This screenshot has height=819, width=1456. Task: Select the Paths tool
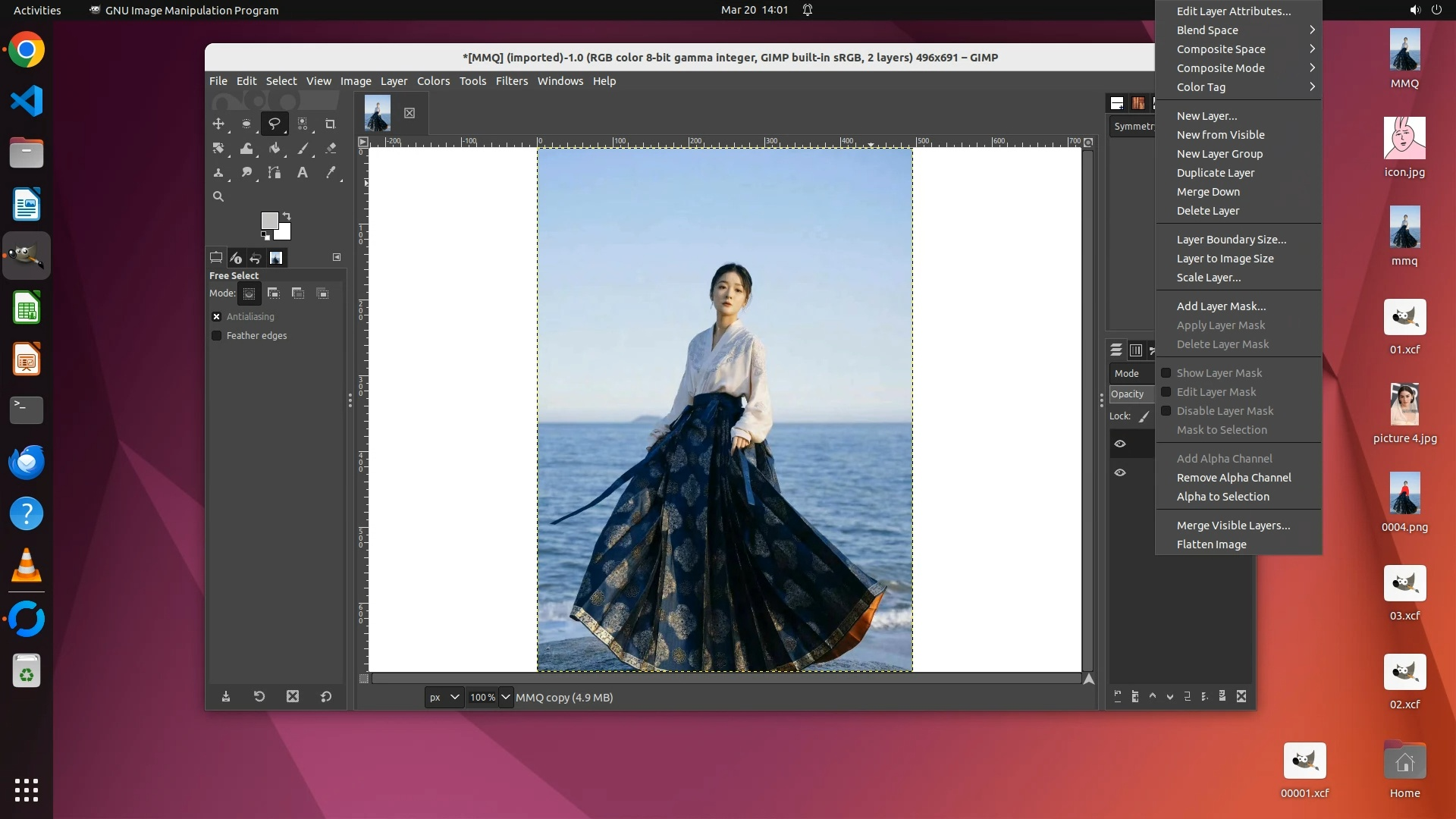[x=275, y=173]
